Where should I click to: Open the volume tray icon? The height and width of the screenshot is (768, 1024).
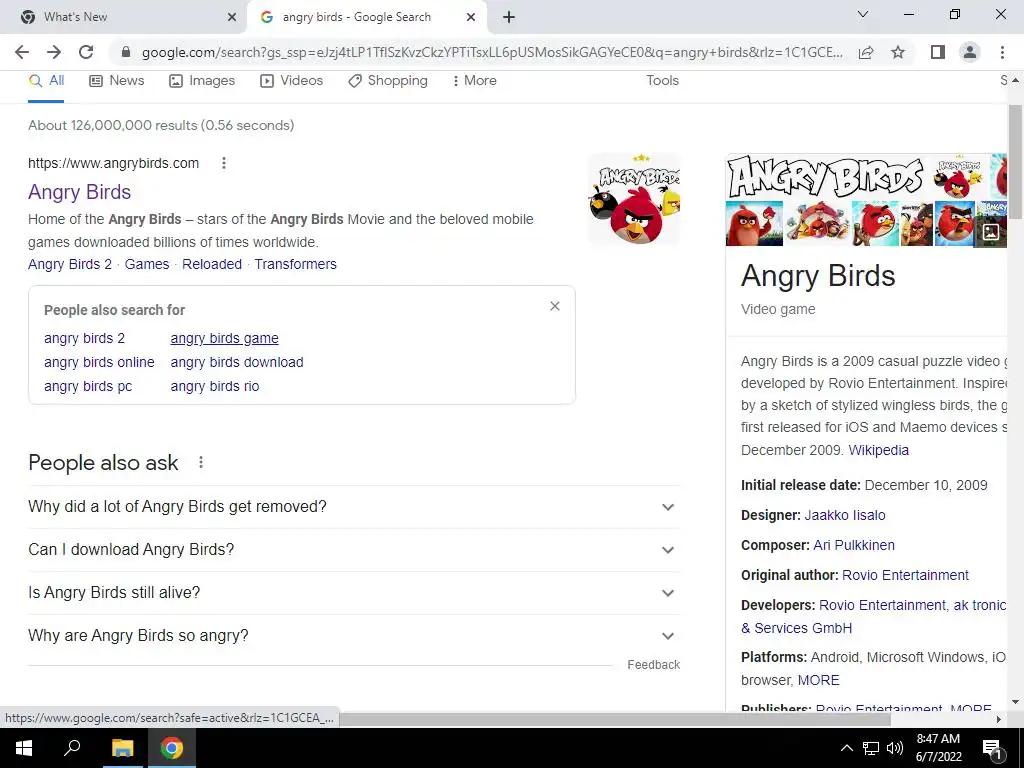coord(895,748)
